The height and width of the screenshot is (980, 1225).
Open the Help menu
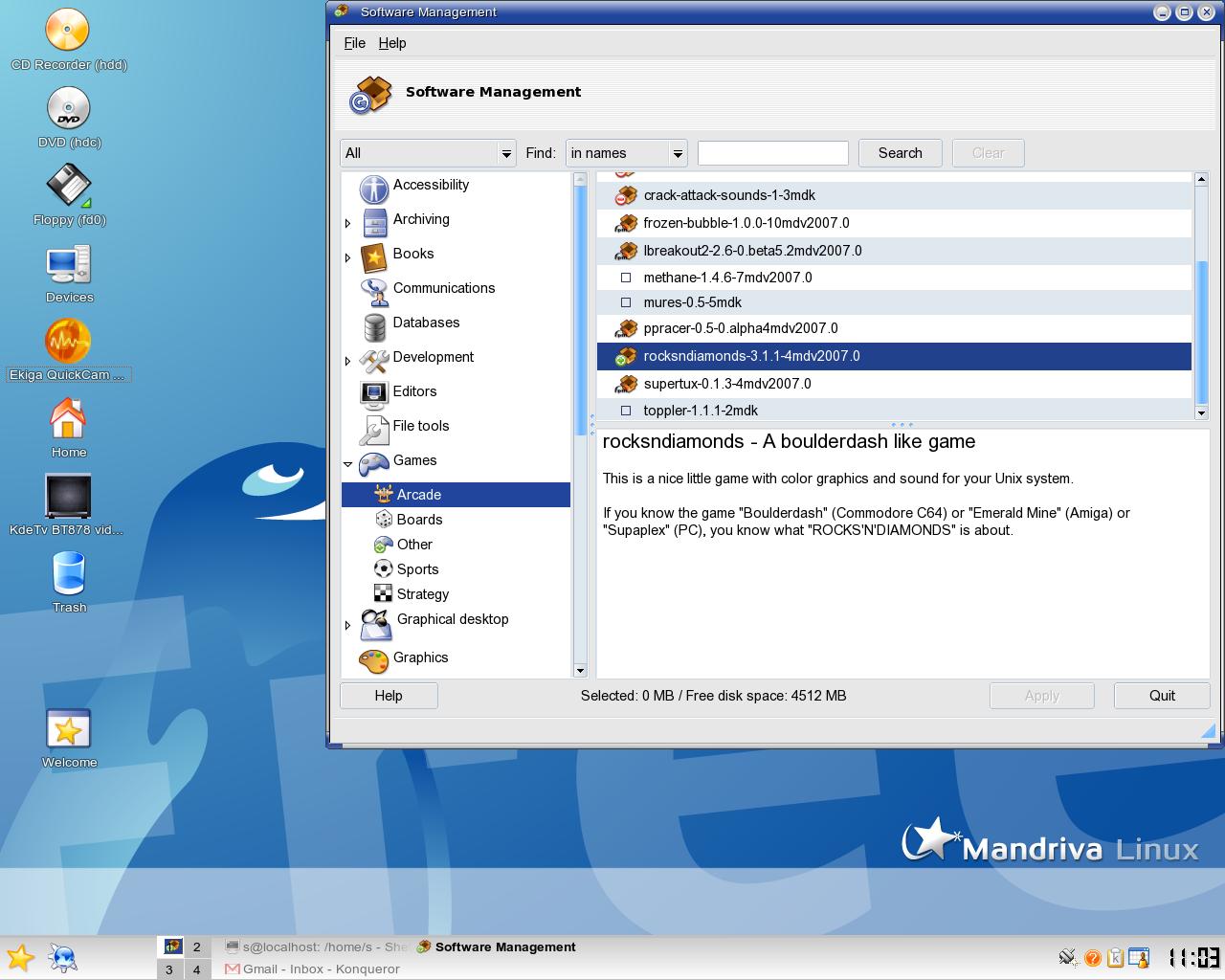[x=392, y=43]
